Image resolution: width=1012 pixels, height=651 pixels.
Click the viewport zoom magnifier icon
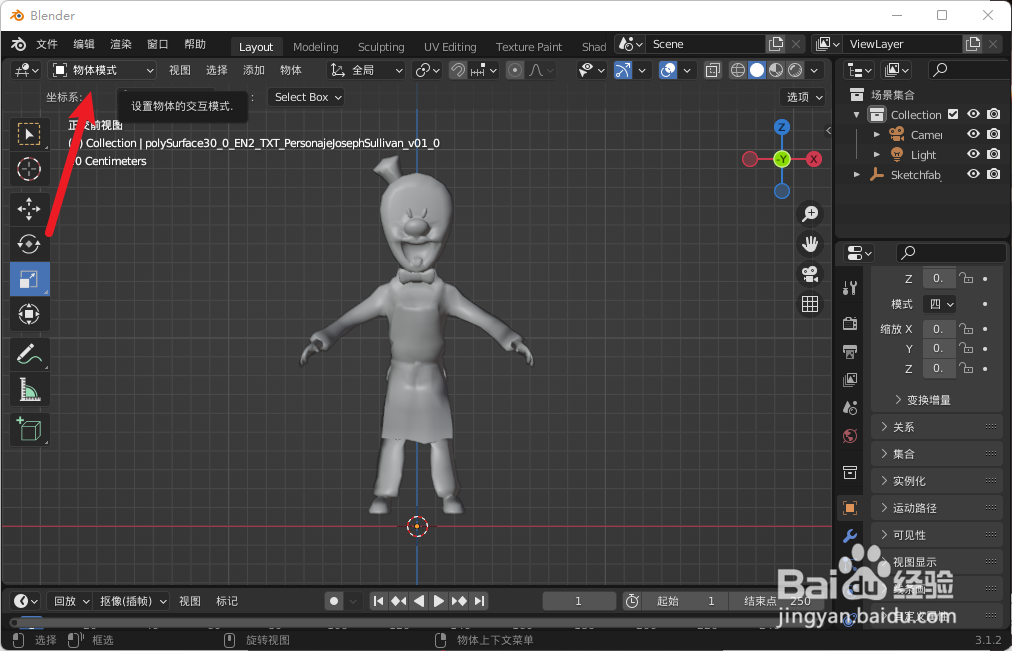coord(810,214)
